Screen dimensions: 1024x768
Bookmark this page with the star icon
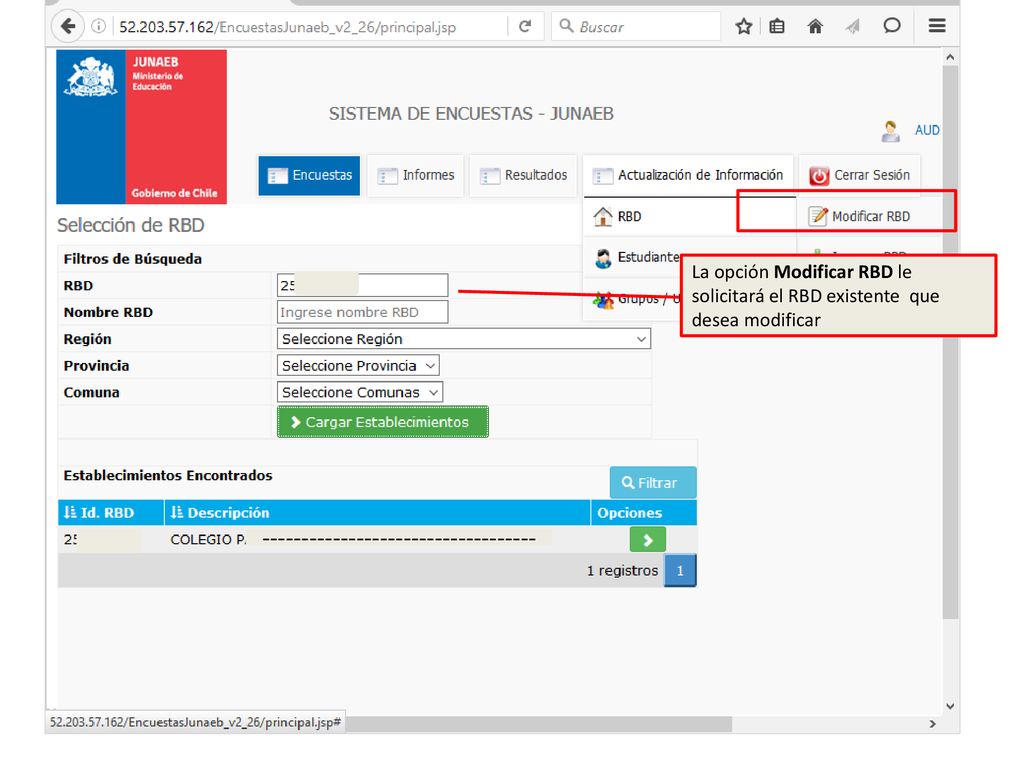point(744,27)
